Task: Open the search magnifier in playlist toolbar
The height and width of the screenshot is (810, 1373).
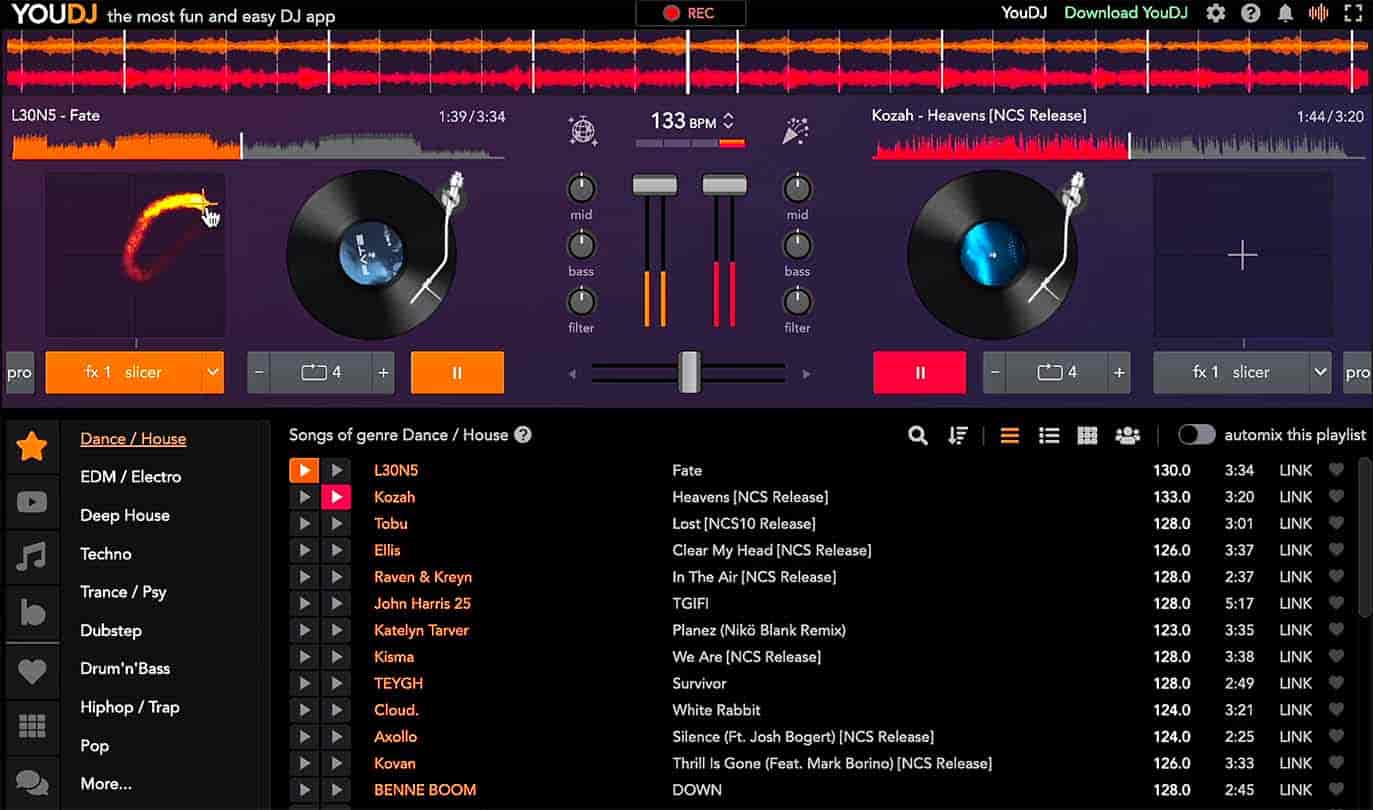Action: pyautogui.click(x=917, y=435)
